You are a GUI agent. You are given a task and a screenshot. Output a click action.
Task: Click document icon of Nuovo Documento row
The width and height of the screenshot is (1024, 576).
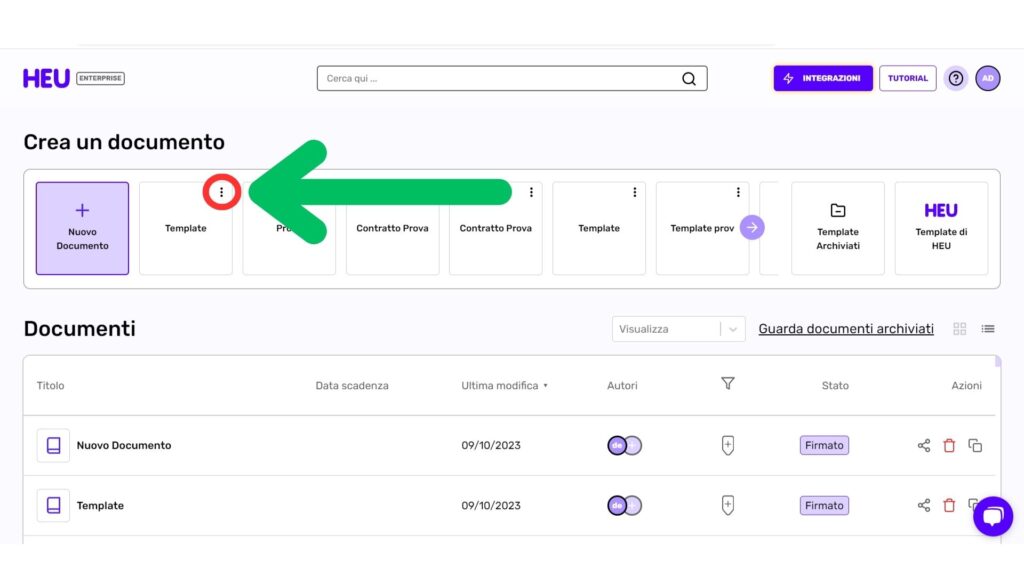(x=54, y=445)
